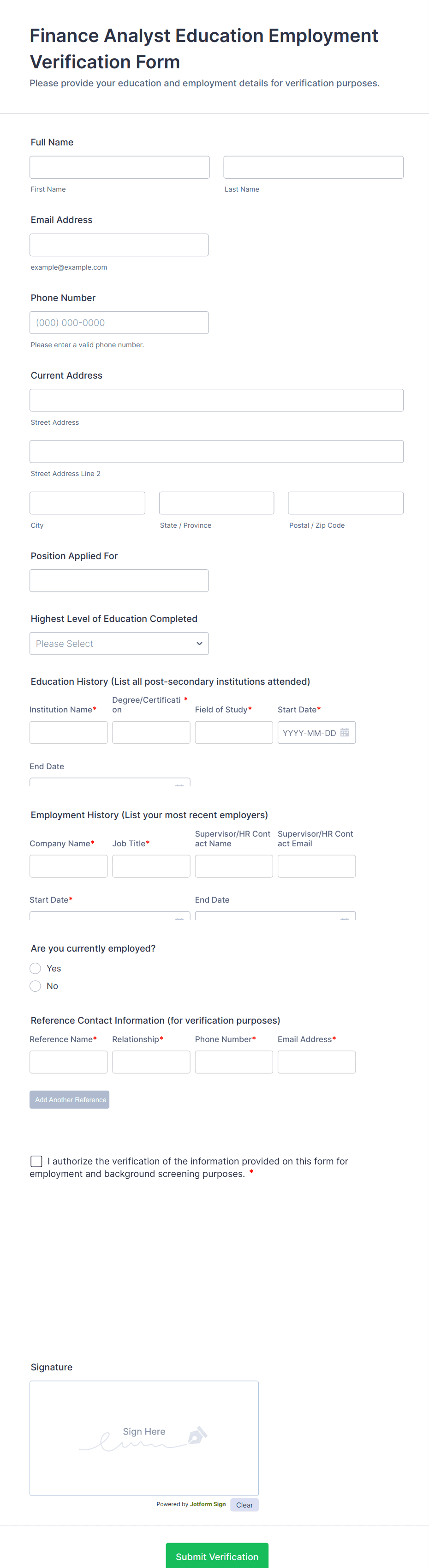Focus the Position Applied For field
This screenshot has height=1568, width=429.
point(119,581)
